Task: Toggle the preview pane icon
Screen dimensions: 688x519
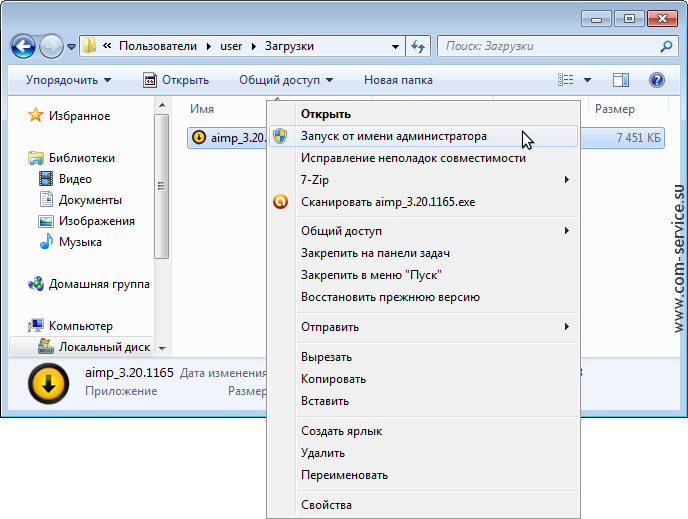Action: pyautogui.click(x=620, y=80)
